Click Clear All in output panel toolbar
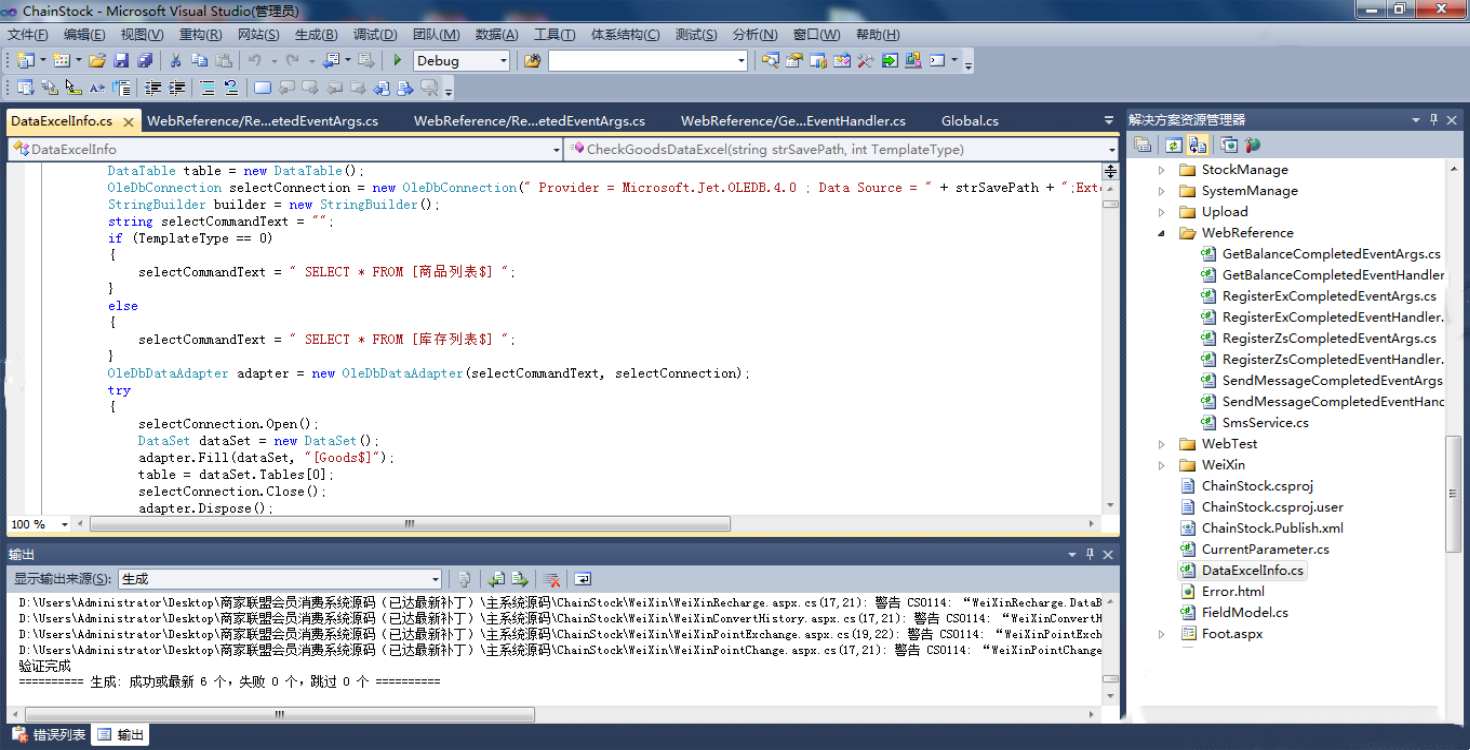 coord(551,579)
